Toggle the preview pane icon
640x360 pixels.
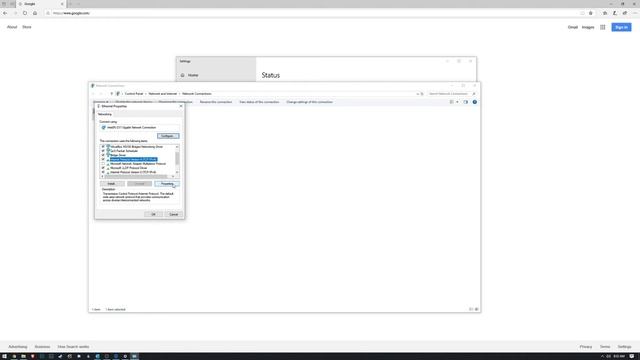coord(465,102)
